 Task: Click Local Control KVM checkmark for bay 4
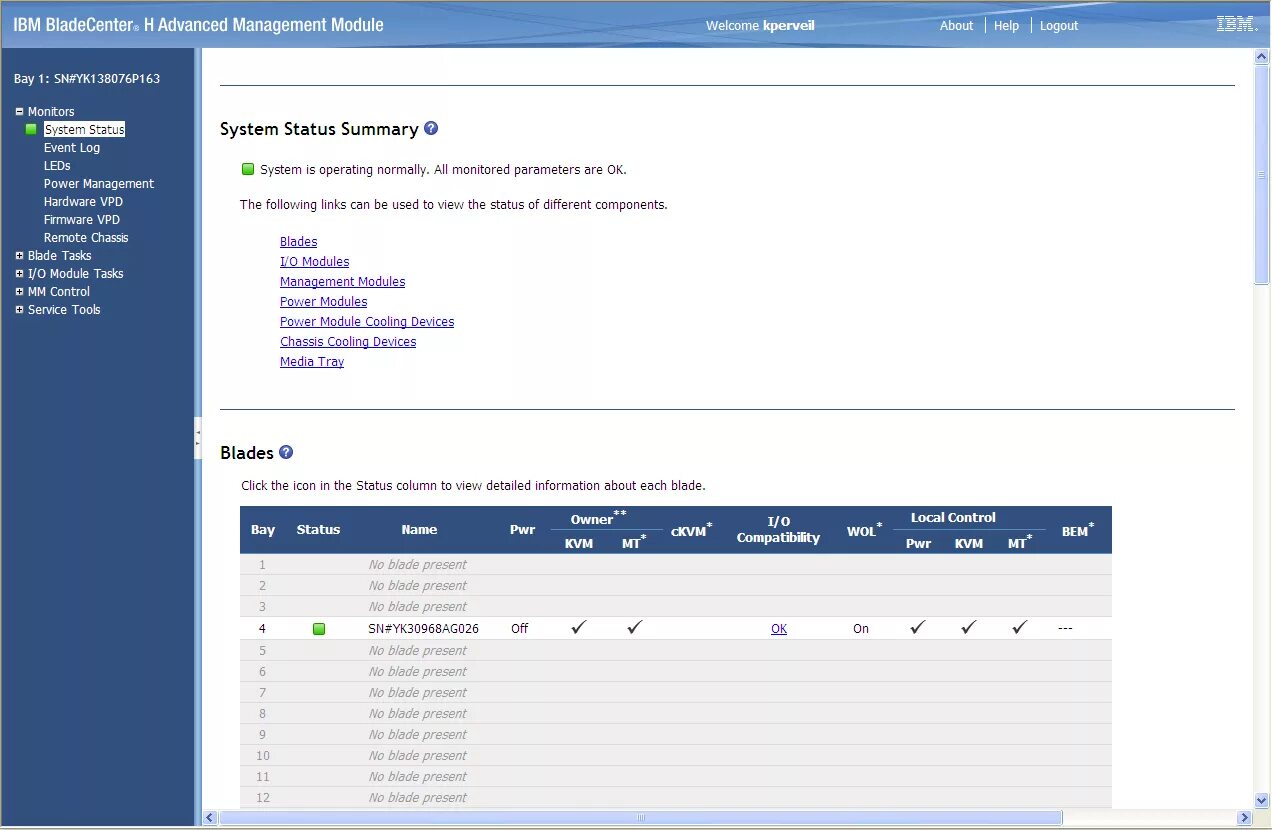968,628
